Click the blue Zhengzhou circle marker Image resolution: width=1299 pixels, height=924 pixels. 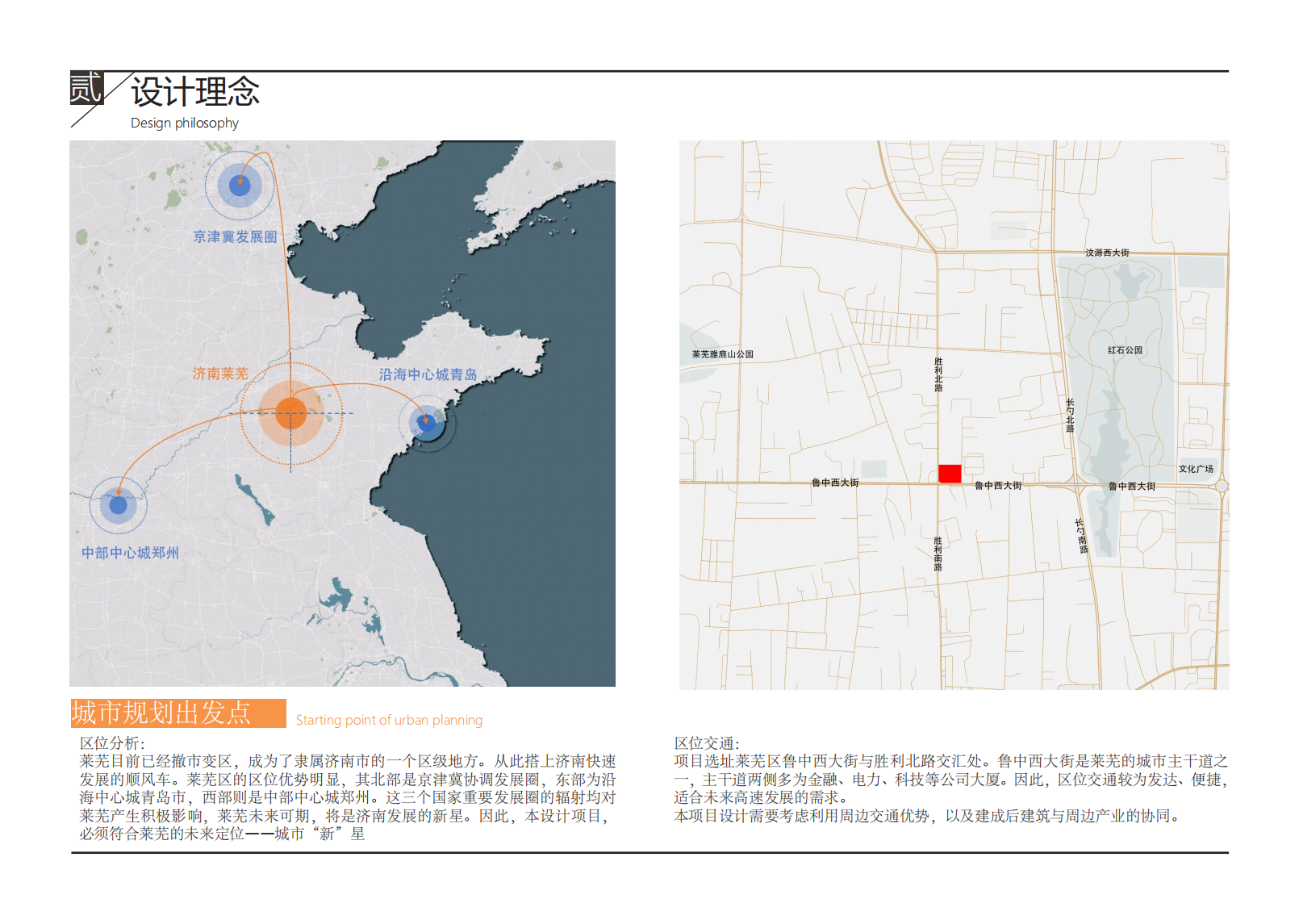coord(119,505)
